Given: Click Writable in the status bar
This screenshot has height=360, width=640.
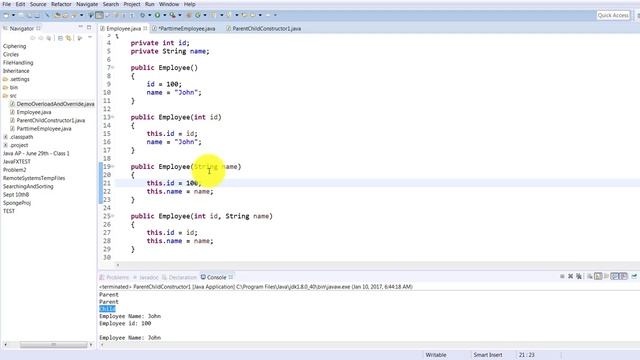Looking at the screenshot, I should click(436, 355).
